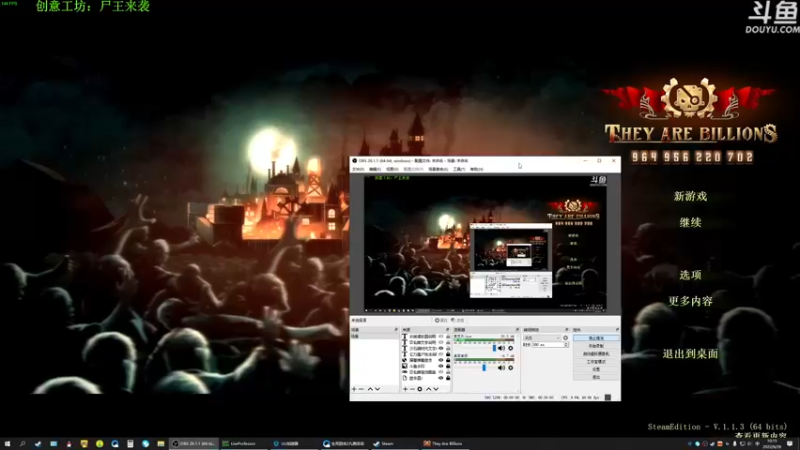Select 退出到桌面 in game menu

[x=690, y=354]
